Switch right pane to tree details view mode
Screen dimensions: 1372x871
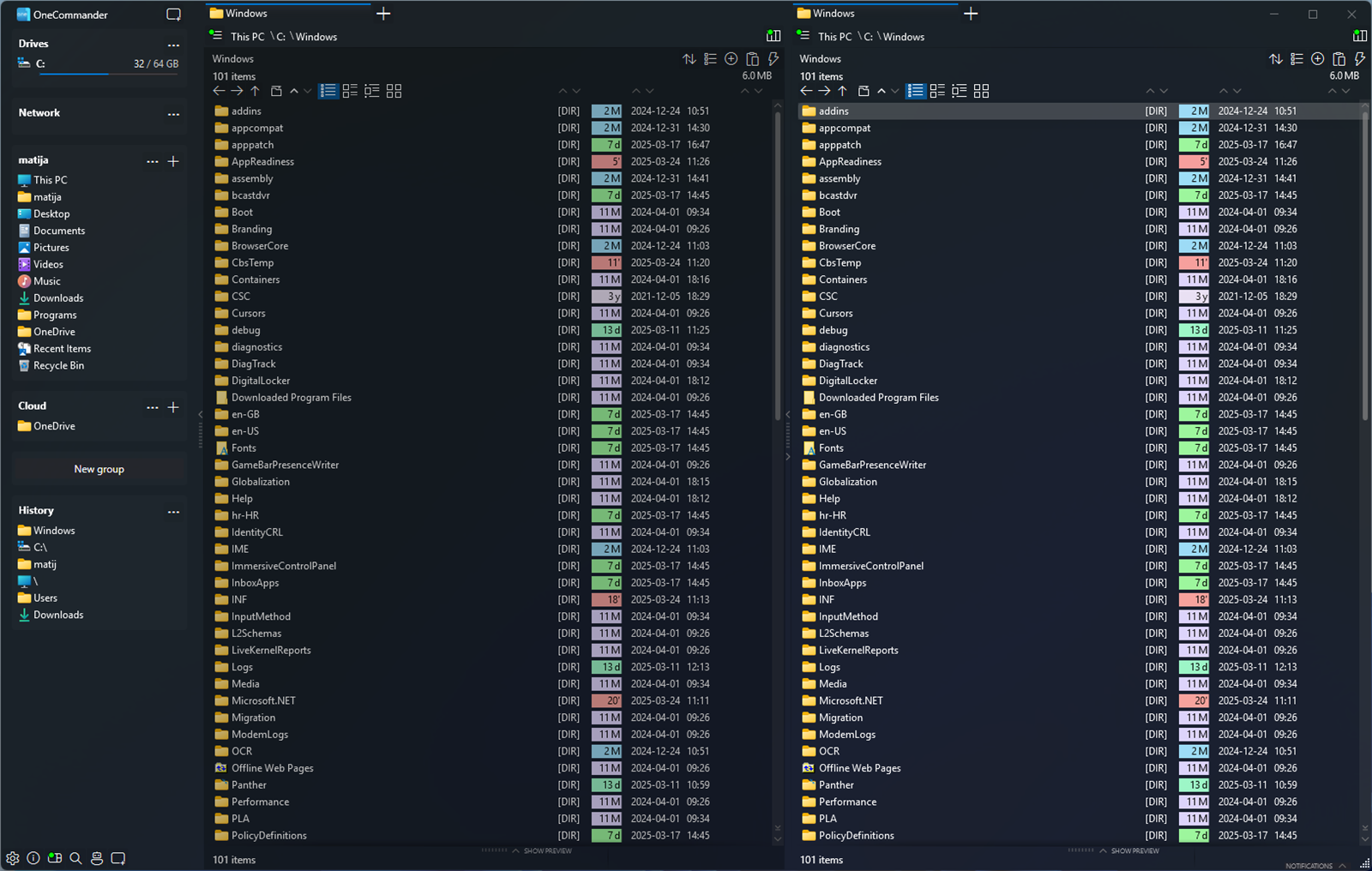click(959, 91)
